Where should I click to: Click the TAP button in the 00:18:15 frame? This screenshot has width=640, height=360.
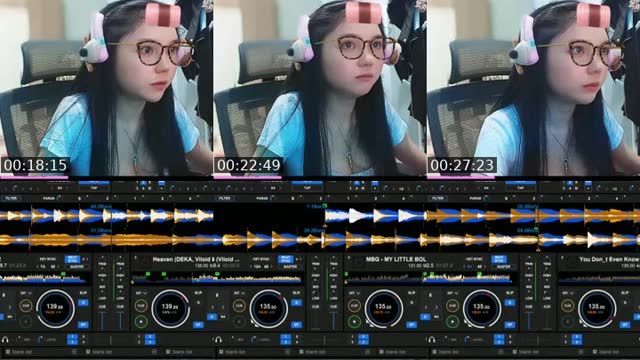(94, 188)
